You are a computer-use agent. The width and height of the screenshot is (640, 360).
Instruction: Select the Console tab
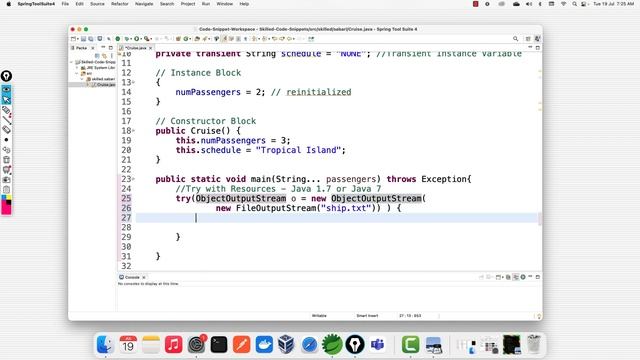[x=131, y=277]
